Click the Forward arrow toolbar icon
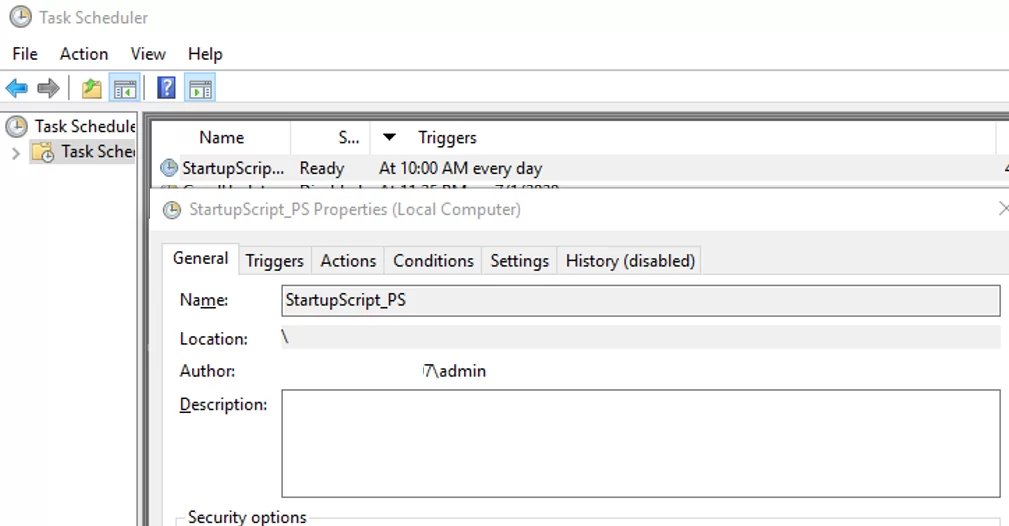The width and height of the screenshot is (1009, 526). 48,88
